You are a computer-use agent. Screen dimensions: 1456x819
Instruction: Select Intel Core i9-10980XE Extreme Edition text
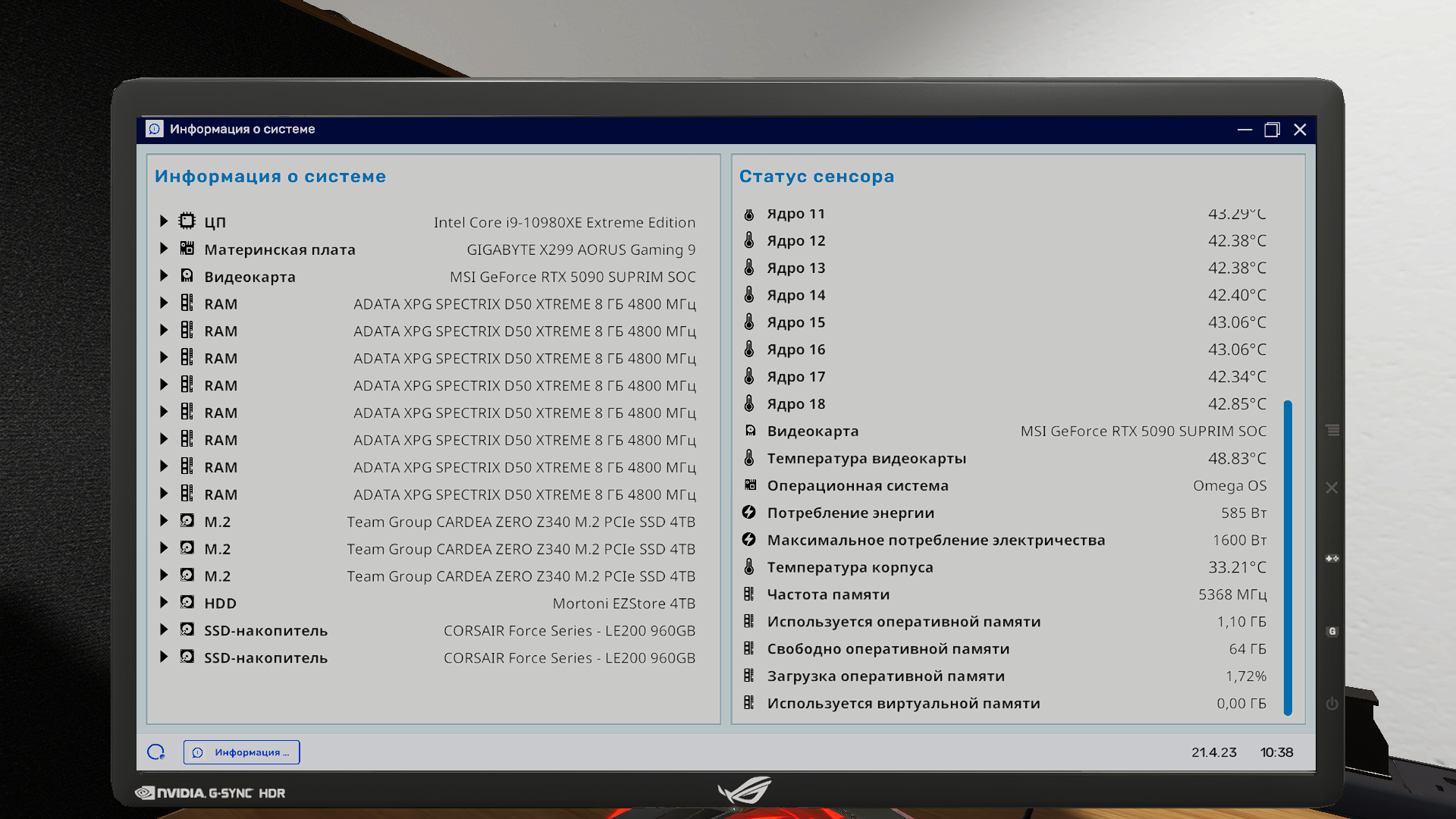click(564, 222)
